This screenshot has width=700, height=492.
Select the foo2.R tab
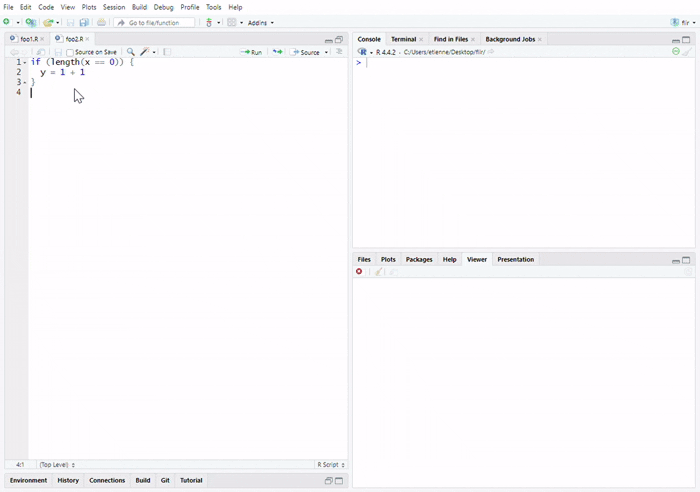point(71,39)
